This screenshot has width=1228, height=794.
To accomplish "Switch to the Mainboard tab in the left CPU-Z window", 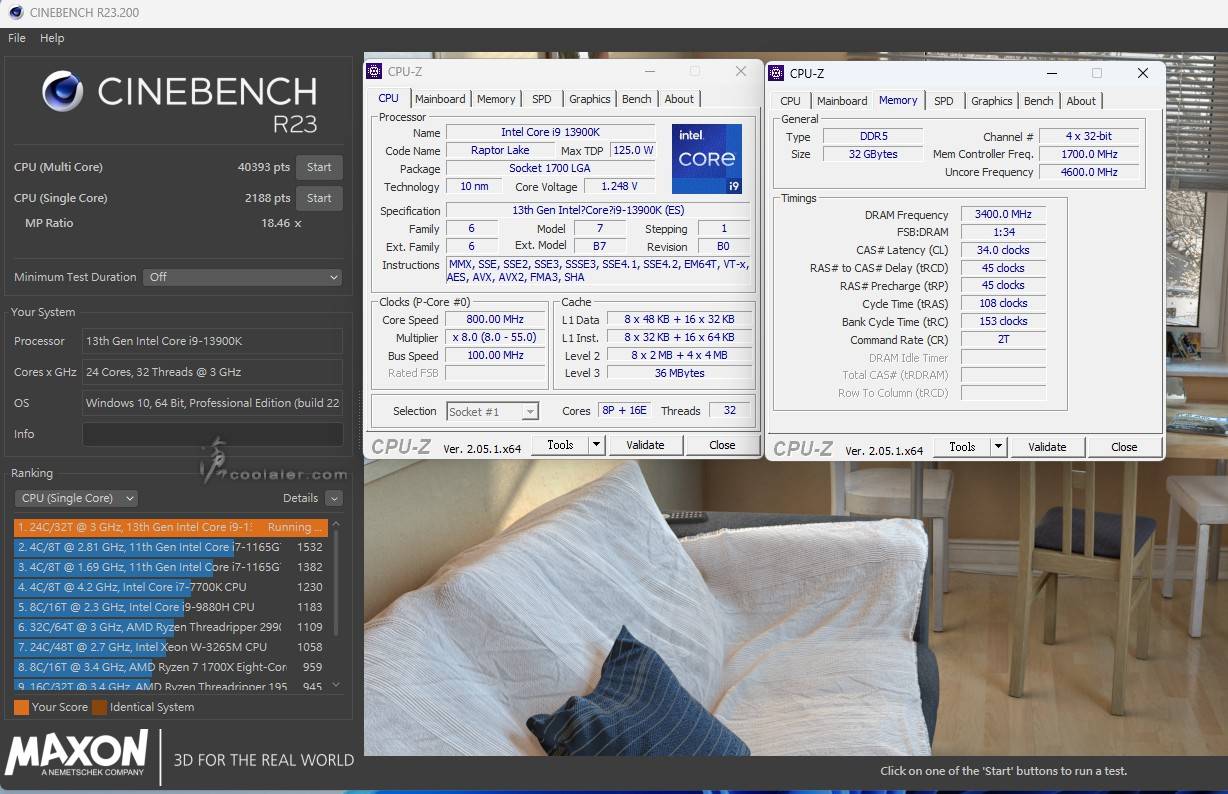I will pyautogui.click(x=440, y=99).
